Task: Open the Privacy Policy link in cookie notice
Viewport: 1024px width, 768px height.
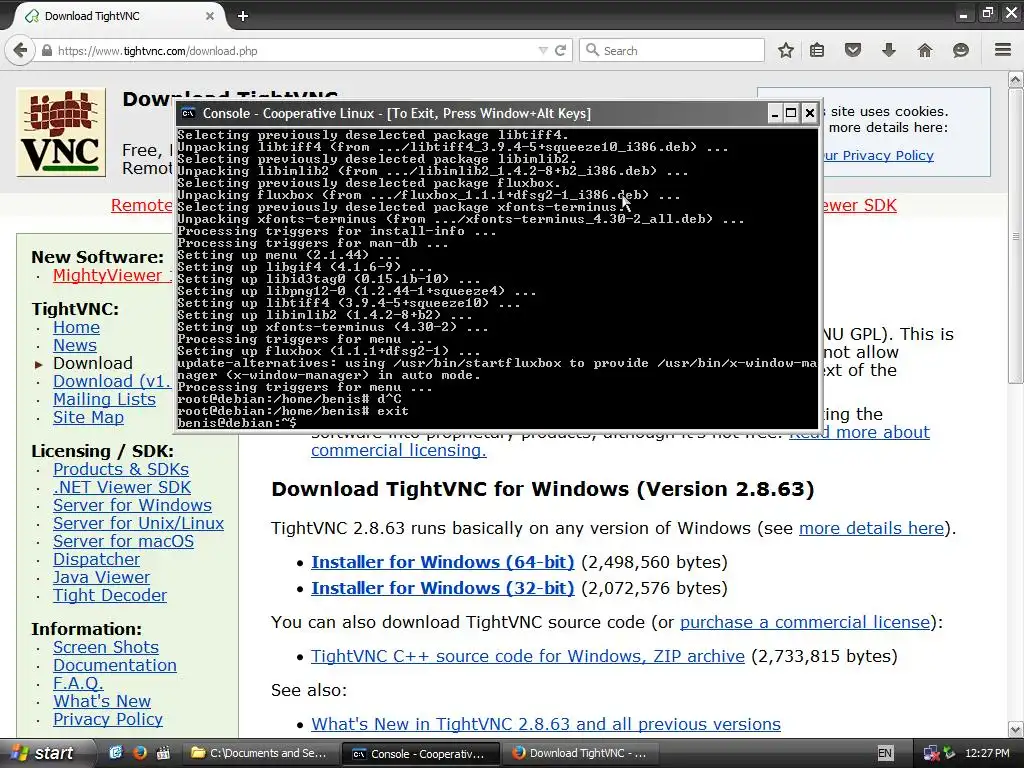Action: (878, 155)
